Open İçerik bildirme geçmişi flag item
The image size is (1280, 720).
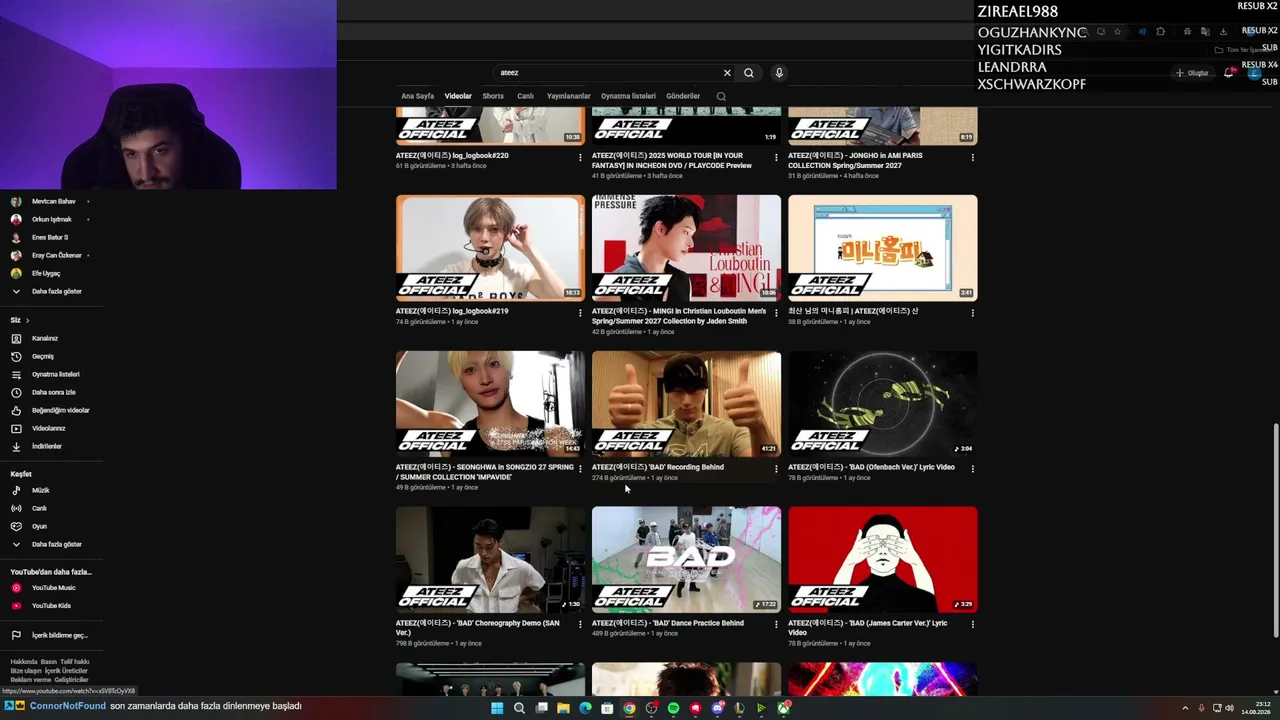point(59,635)
